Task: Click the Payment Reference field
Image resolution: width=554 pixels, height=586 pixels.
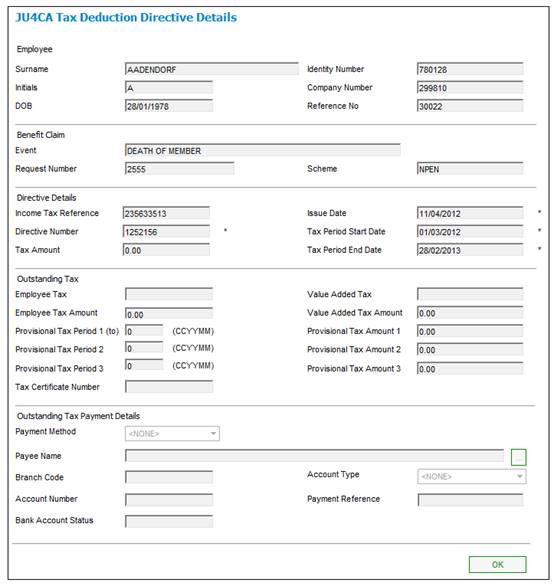Action: [x=470, y=500]
